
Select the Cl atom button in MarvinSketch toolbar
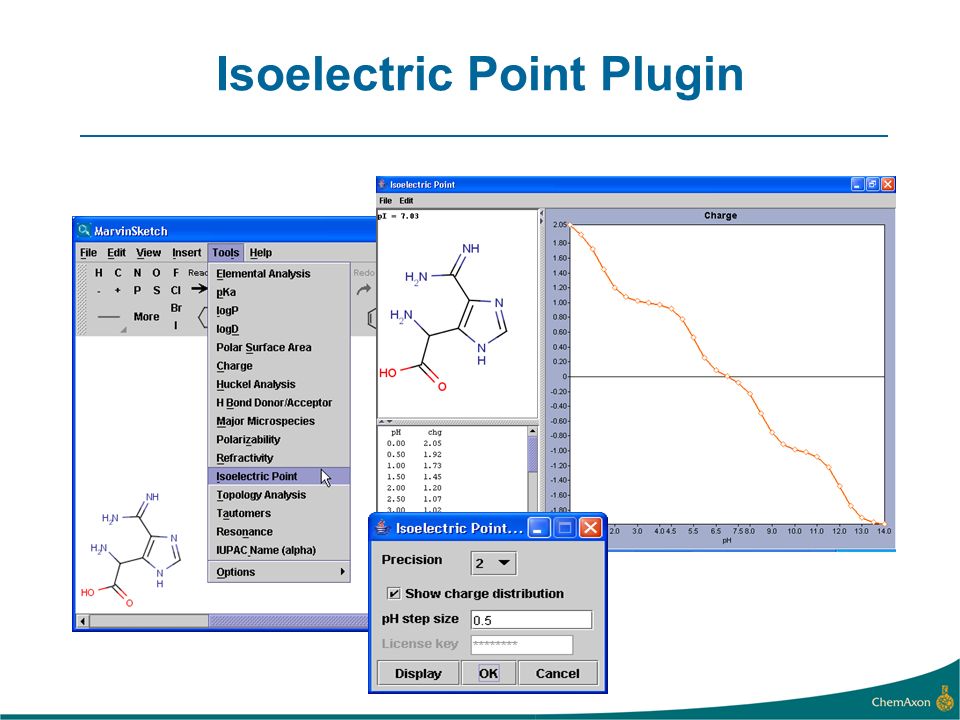click(176, 290)
